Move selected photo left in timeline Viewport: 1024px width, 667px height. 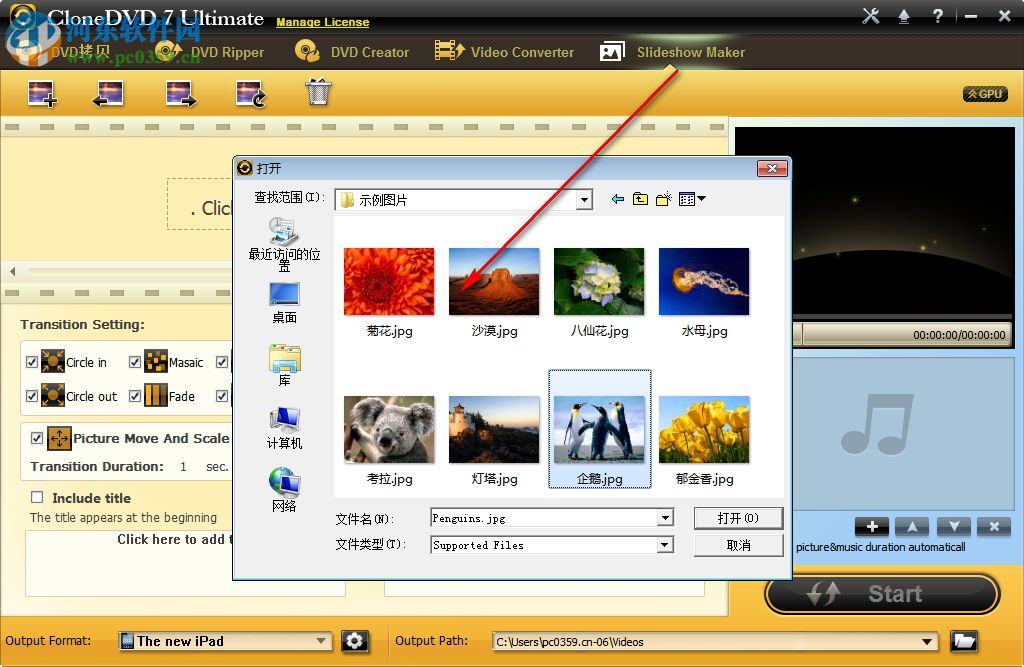[108, 93]
